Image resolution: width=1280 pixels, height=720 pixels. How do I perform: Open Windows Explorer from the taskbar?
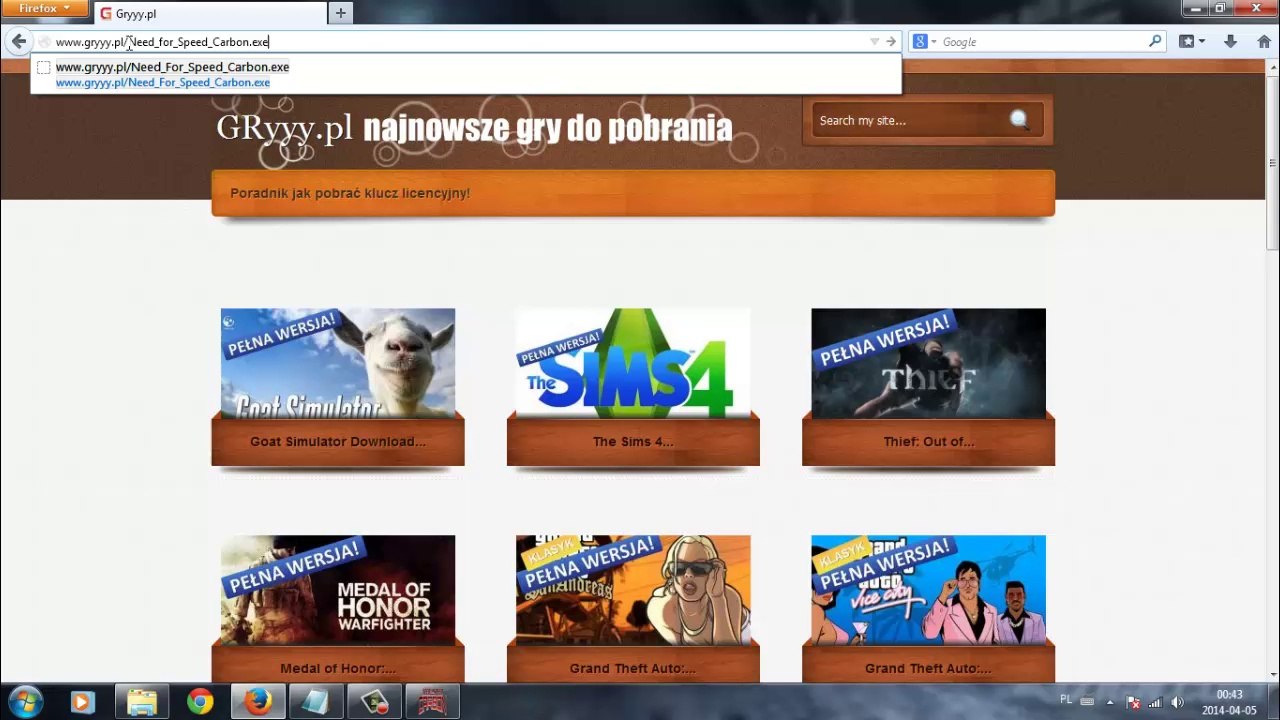click(x=141, y=702)
